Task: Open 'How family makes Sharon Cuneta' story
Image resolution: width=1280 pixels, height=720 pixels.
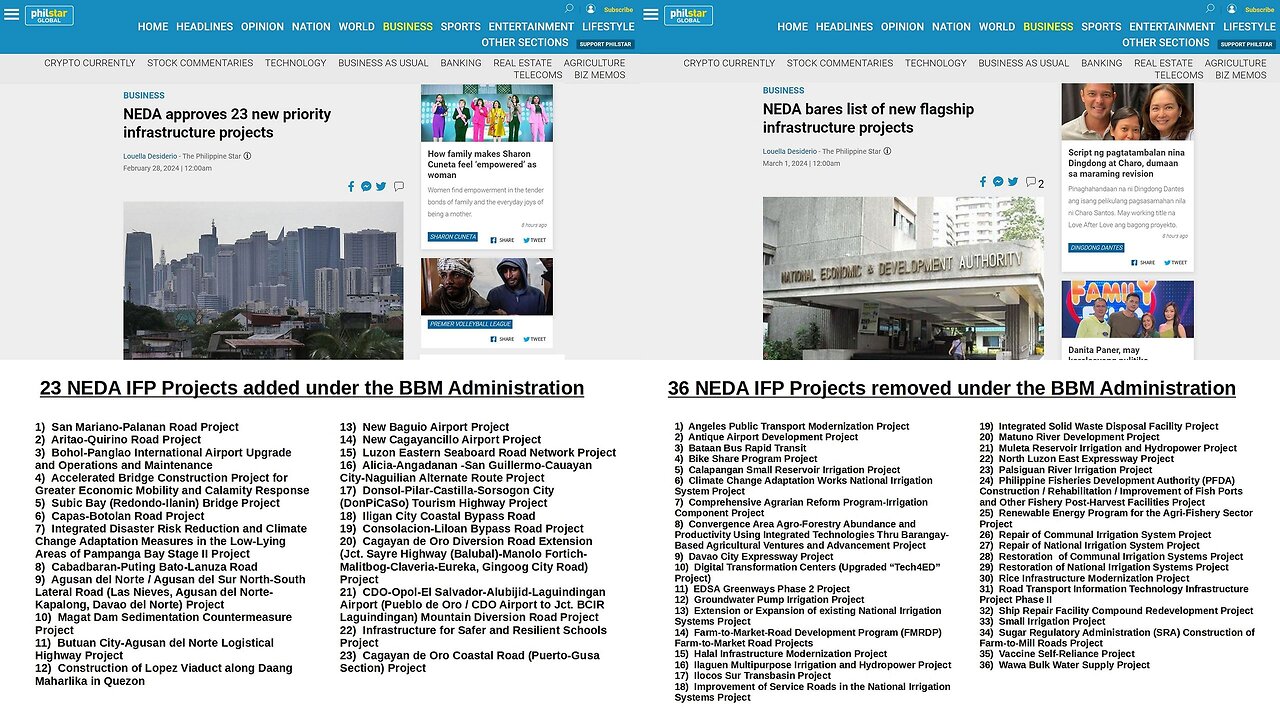Action: (x=482, y=164)
